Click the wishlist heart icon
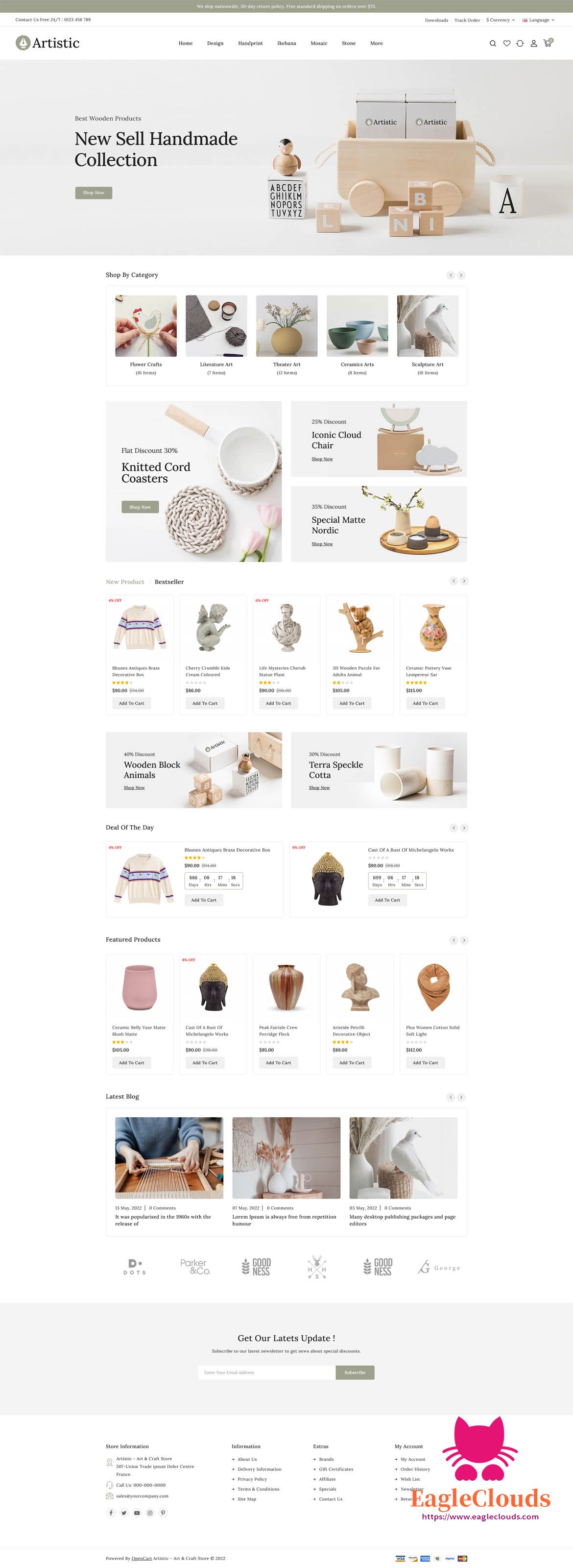The height and width of the screenshot is (1568, 573). coord(507,43)
